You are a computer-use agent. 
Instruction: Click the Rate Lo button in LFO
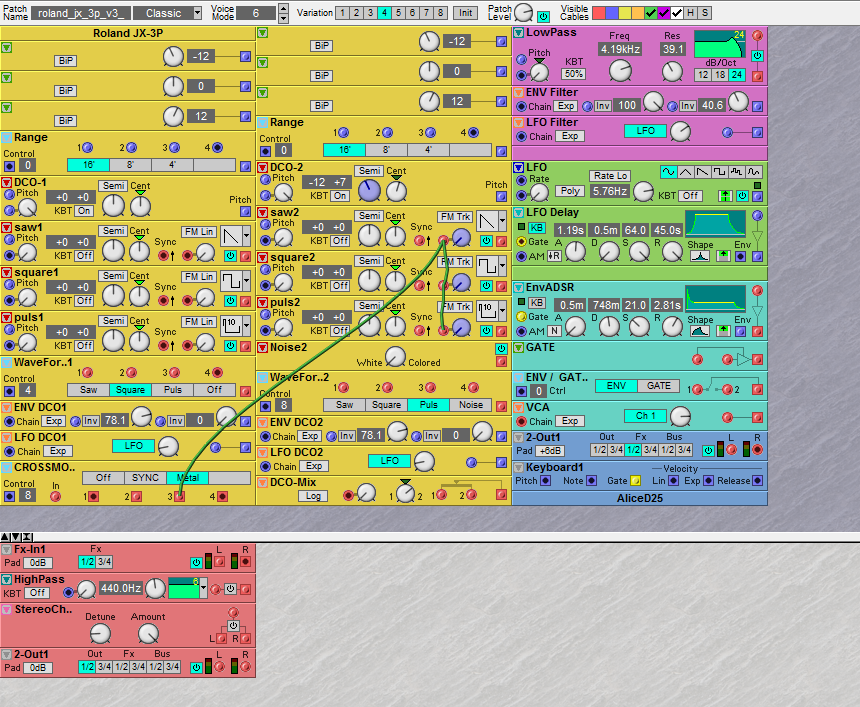[x=610, y=176]
